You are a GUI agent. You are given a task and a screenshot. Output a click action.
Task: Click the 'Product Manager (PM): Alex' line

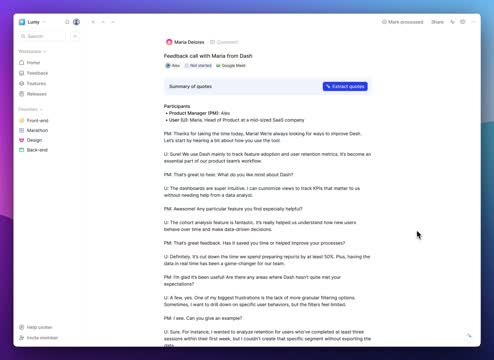coord(199,113)
